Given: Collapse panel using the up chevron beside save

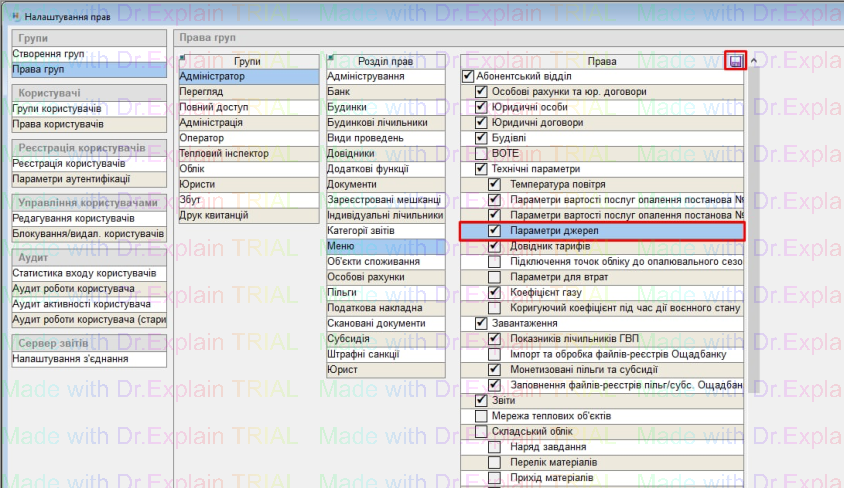Looking at the screenshot, I should click(753, 61).
